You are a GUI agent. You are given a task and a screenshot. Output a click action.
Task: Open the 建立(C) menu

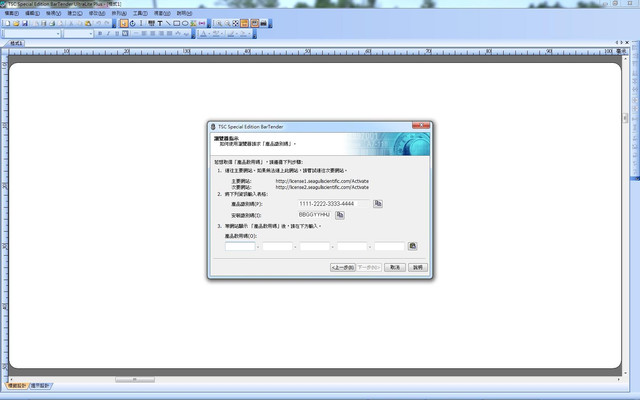click(x=75, y=13)
